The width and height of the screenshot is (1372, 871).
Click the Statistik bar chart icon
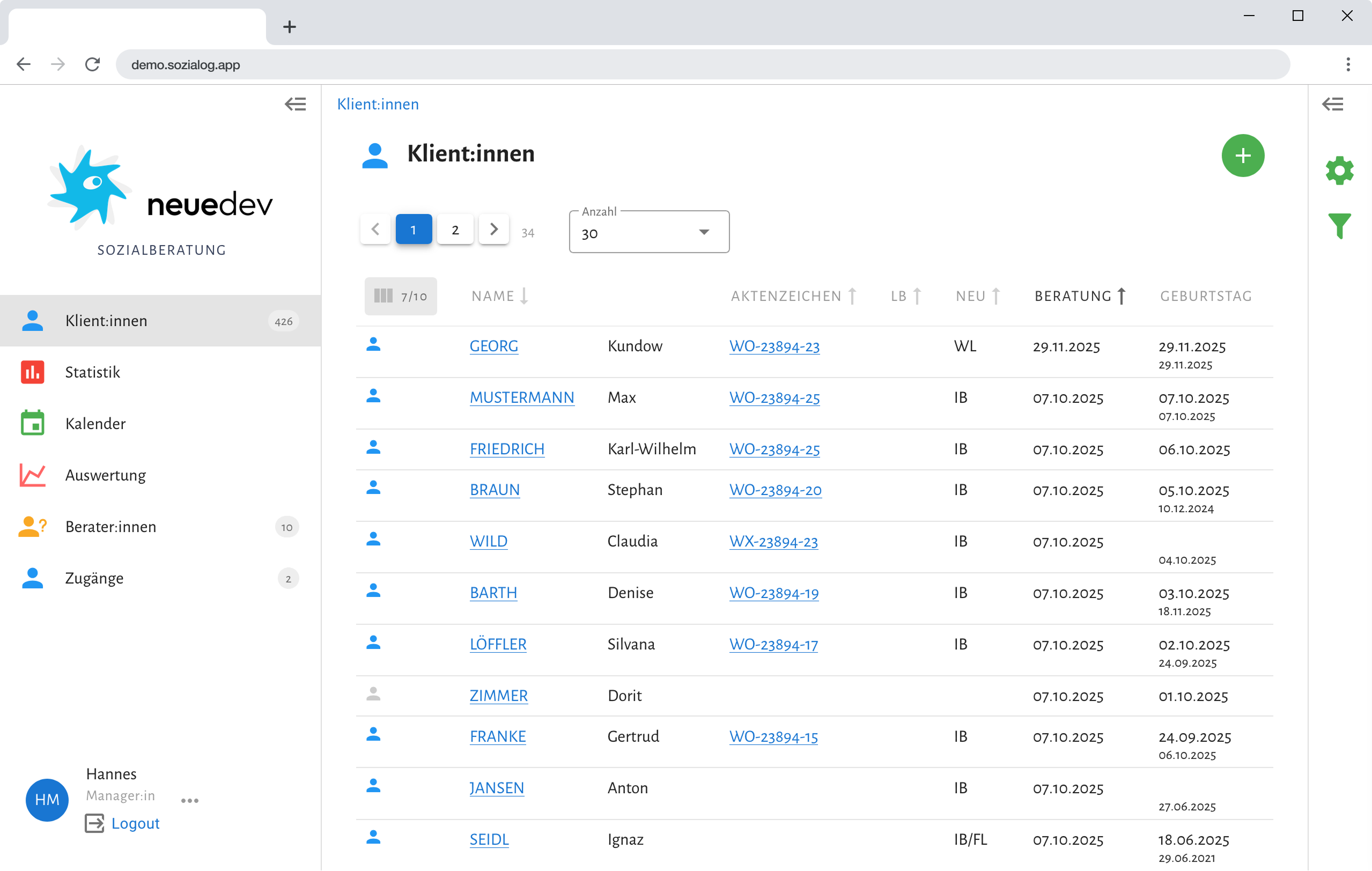coord(33,372)
